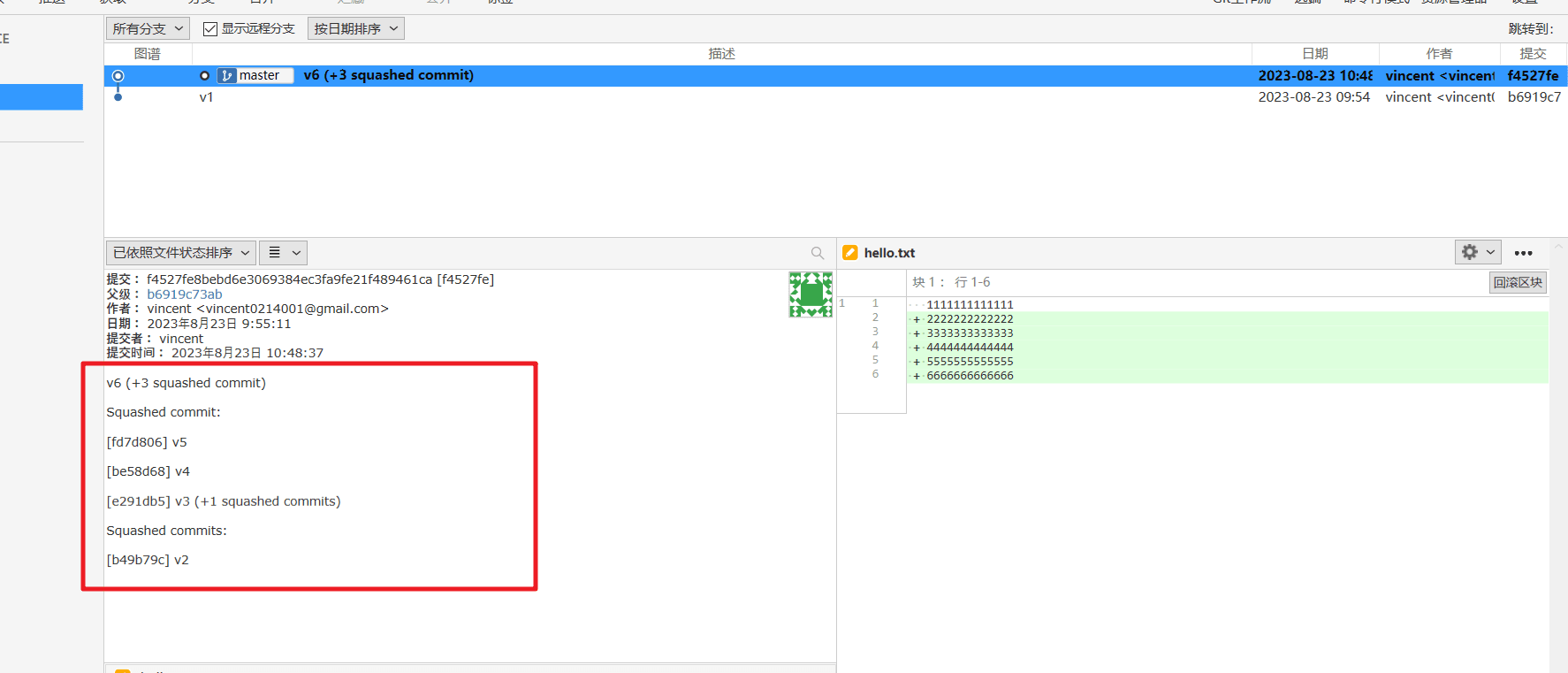
Task: Click the v6 commit graph node
Action: click(118, 76)
